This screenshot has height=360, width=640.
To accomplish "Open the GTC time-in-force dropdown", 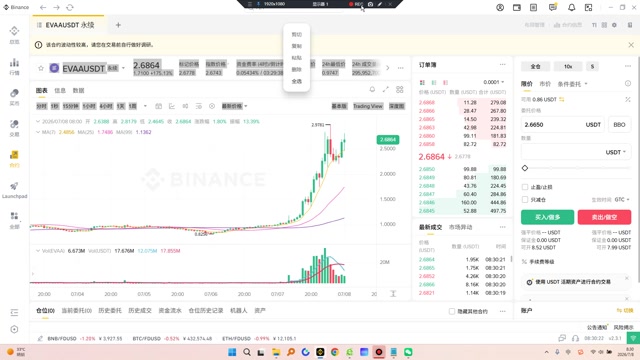I will tap(622, 200).
